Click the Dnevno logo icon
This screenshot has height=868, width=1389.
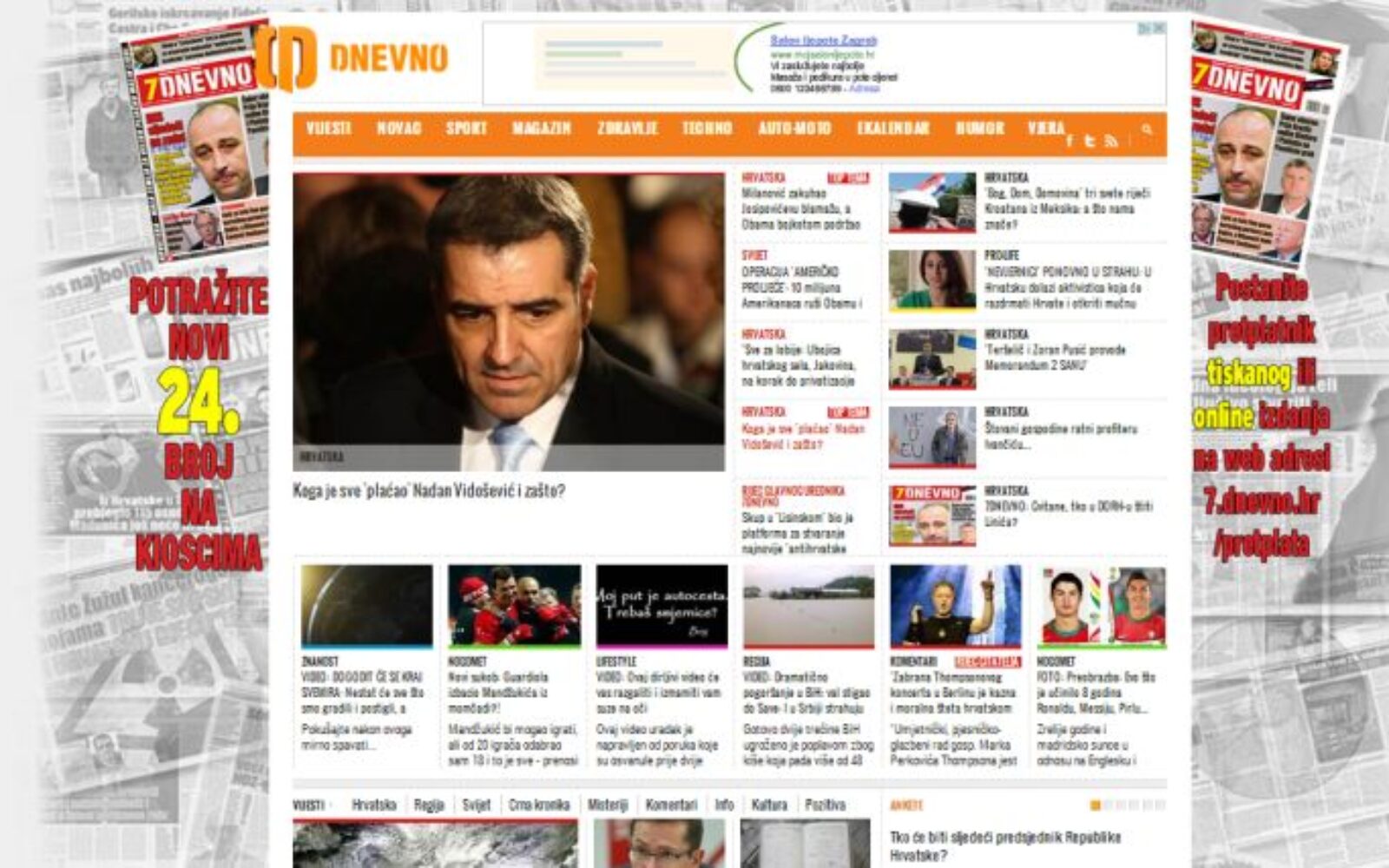pyautogui.click(x=285, y=57)
